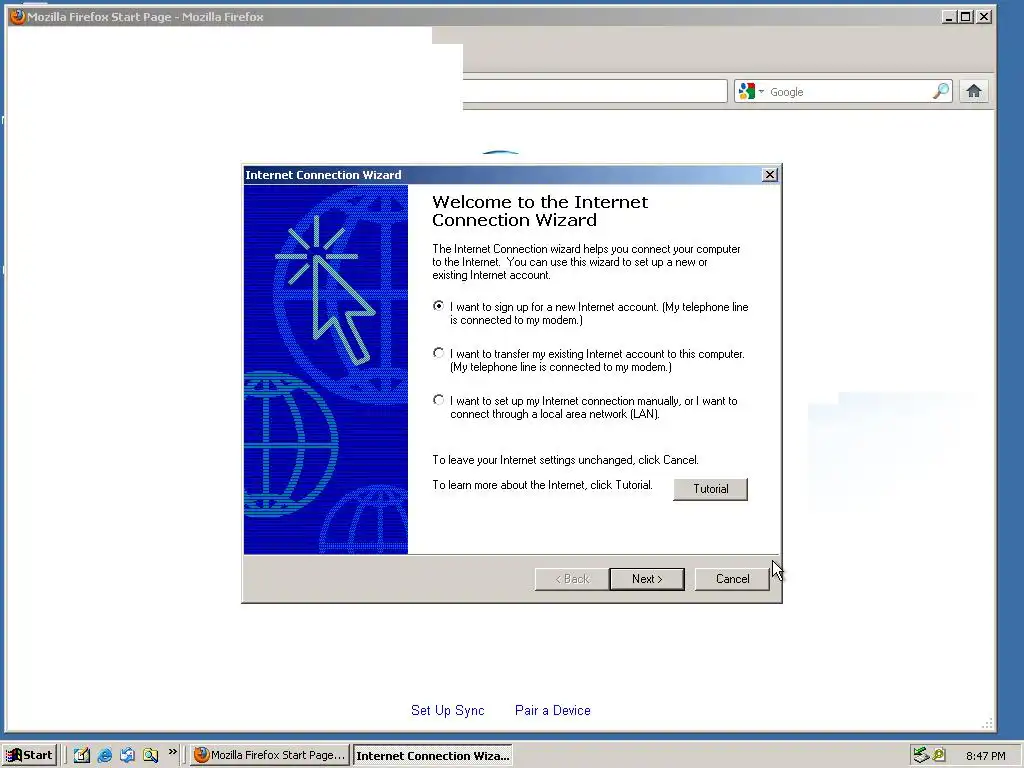This screenshot has height=768, width=1024.
Task: Click the search magnifier icon in Firefox
Action: 940,91
